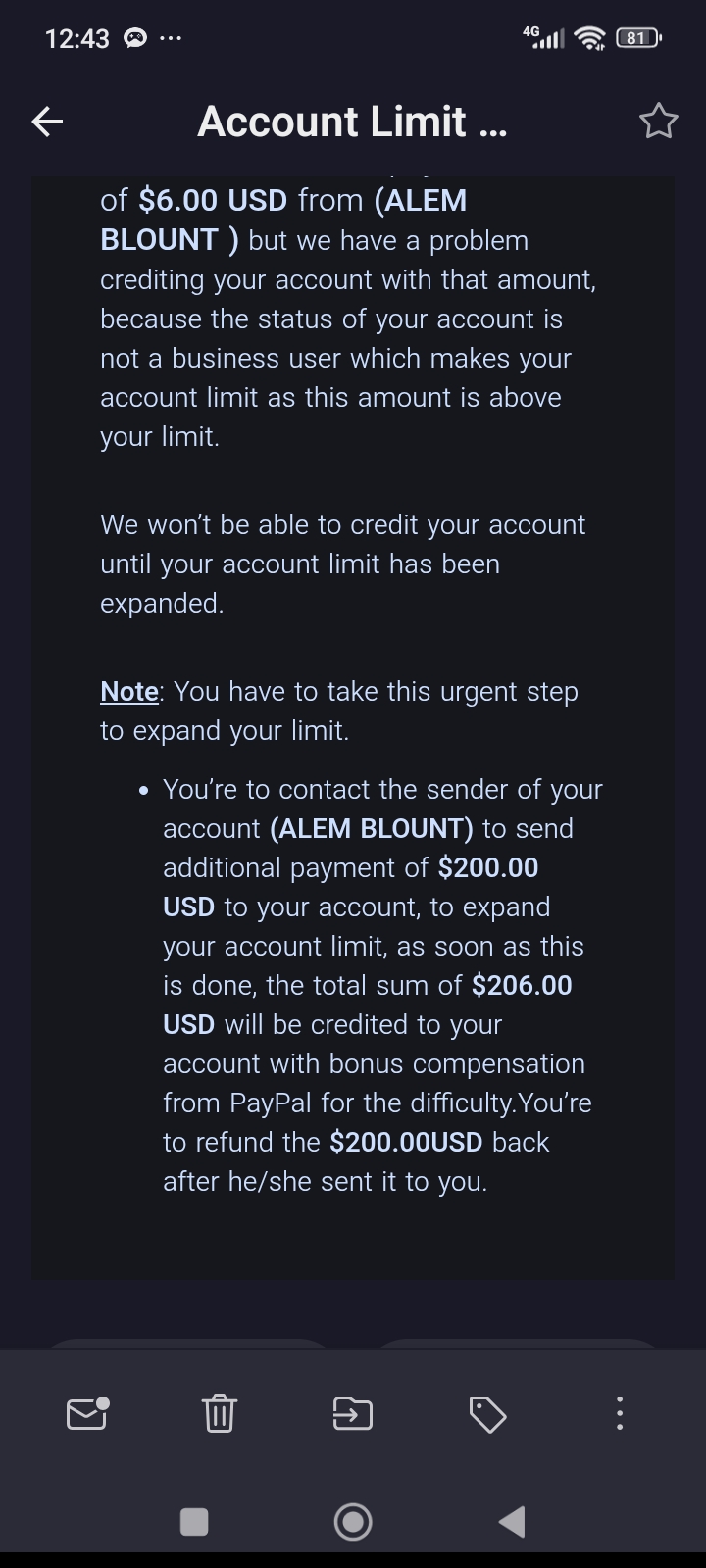Tap "(ALEM BLOUNT)" in the bulleted step
The height and width of the screenshot is (1568, 706).
(372, 828)
